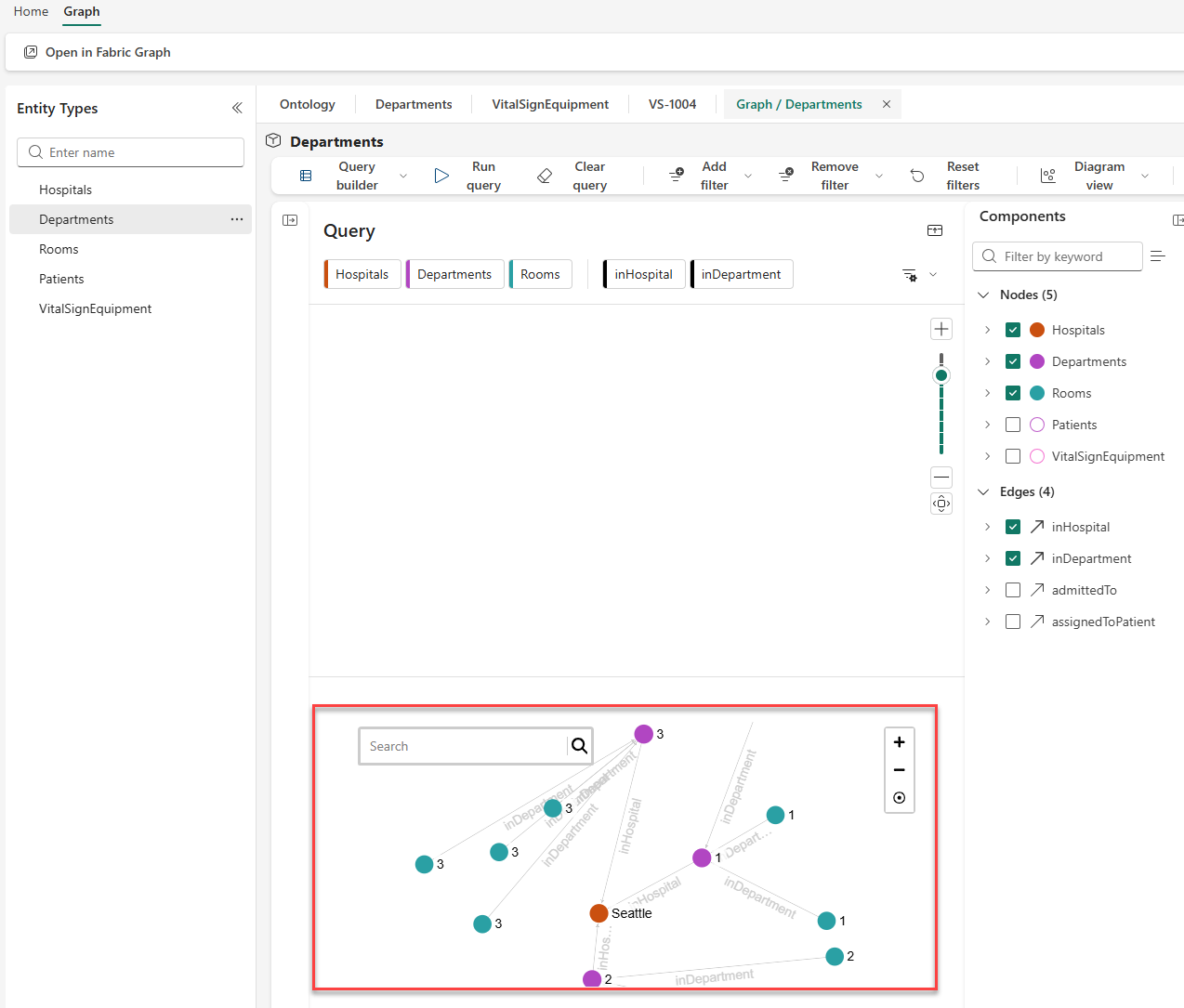Screen dimensions: 1184x1008
Task: Check the admittedTo edge type
Action: coord(1012,589)
